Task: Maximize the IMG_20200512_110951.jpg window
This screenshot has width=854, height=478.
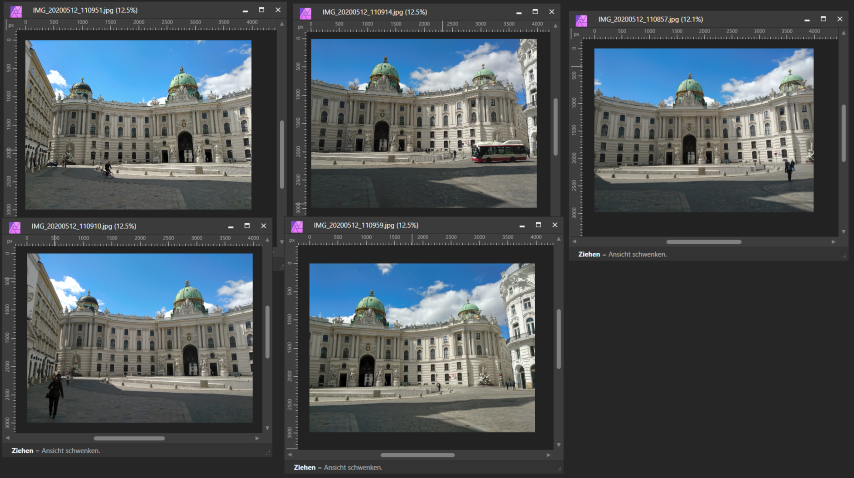Action: click(x=261, y=10)
